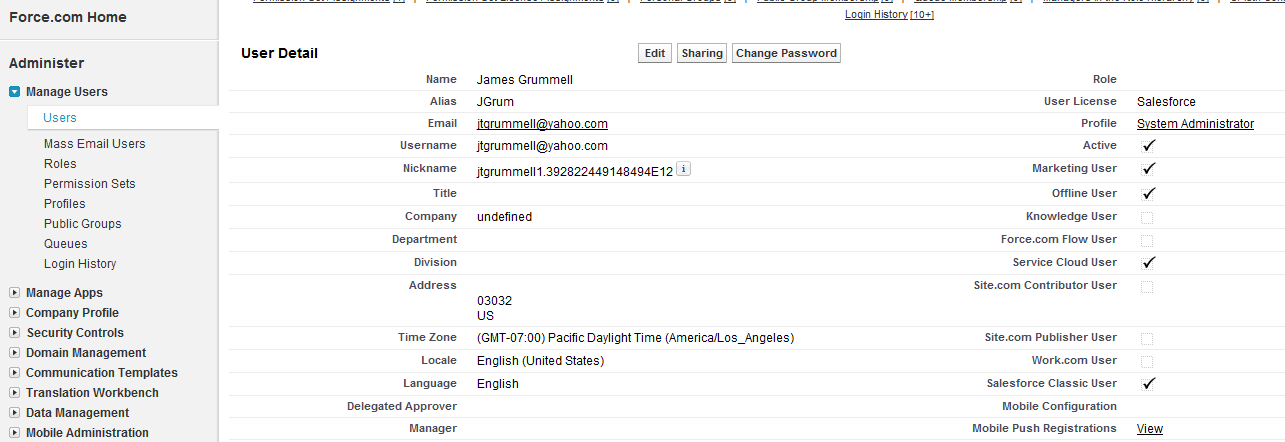The height and width of the screenshot is (442, 1285).
Task: Toggle the Work.com User checkbox
Action: click(x=1147, y=361)
